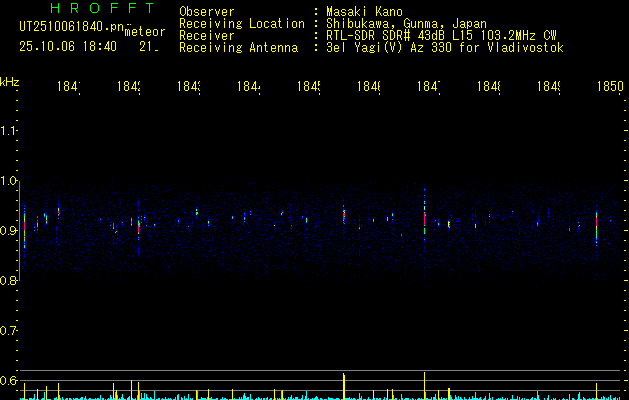Click the kHz axis unit label
Screen dimensions: 629x400
10,81
